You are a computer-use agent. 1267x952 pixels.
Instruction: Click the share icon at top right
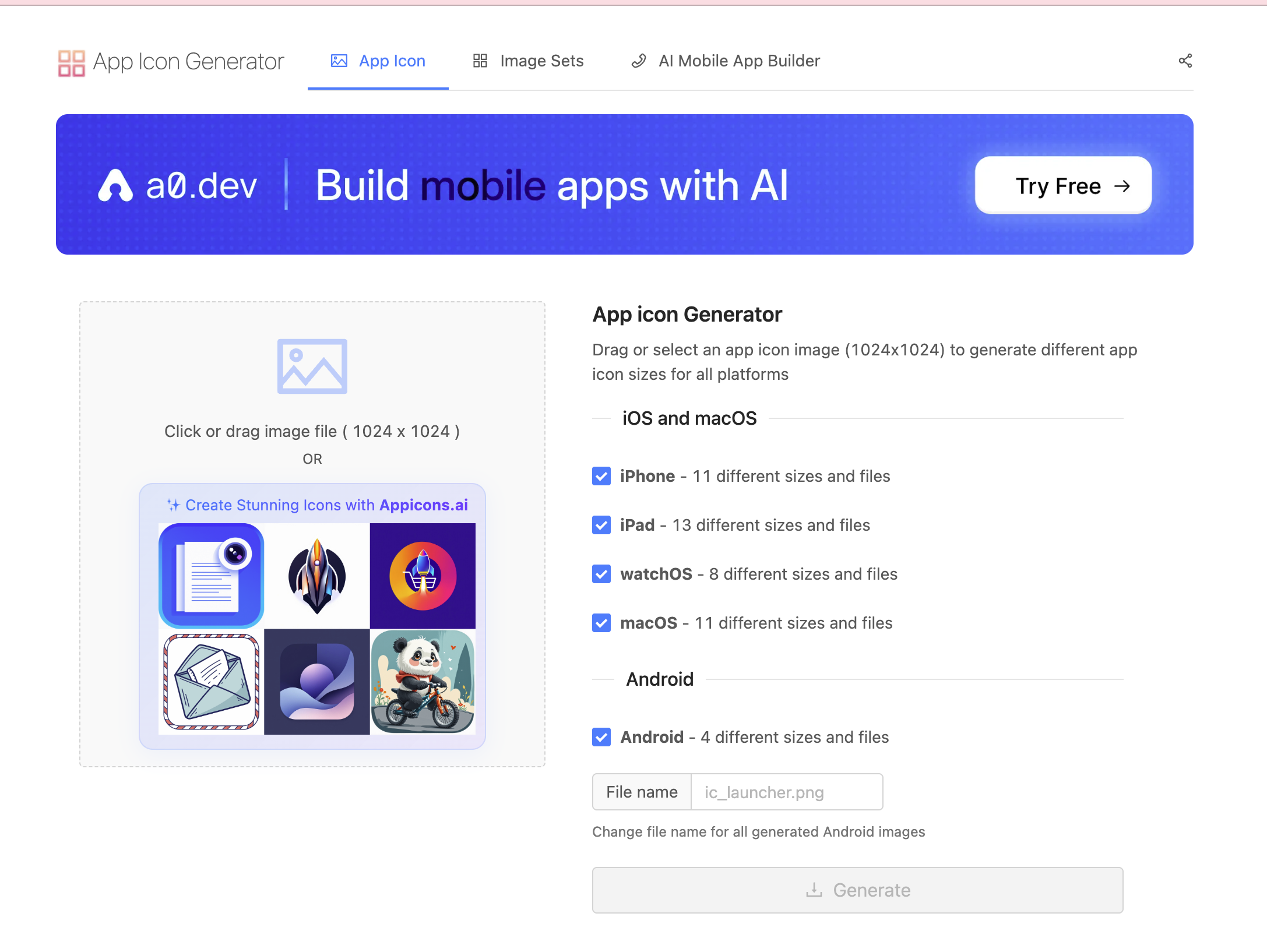pyautogui.click(x=1185, y=61)
